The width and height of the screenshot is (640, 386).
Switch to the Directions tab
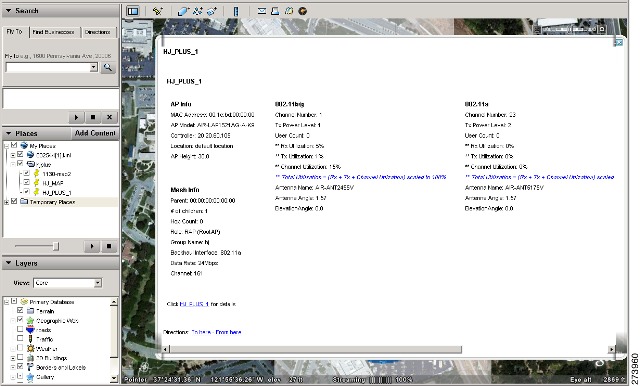click(98, 32)
